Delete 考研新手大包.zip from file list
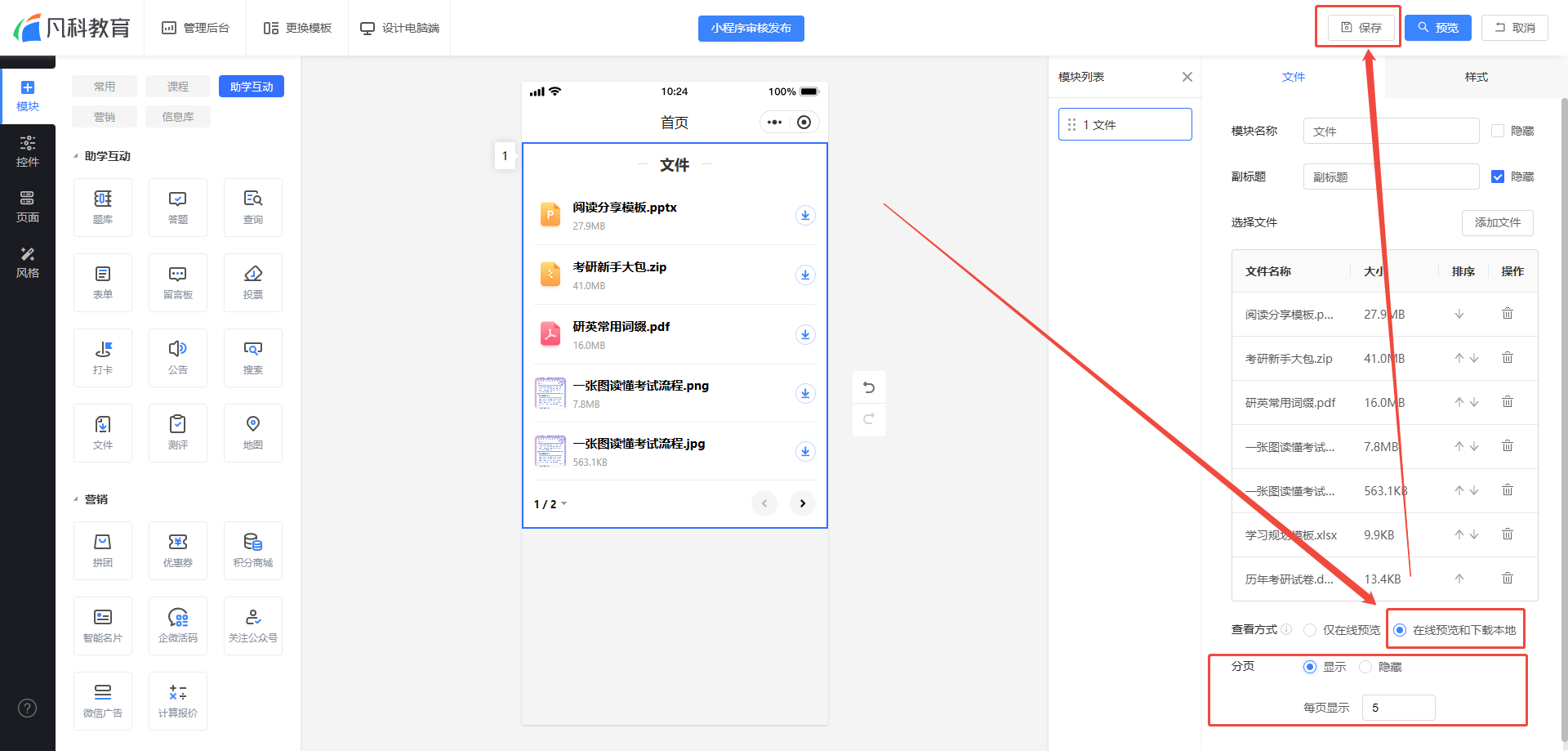 (1508, 358)
